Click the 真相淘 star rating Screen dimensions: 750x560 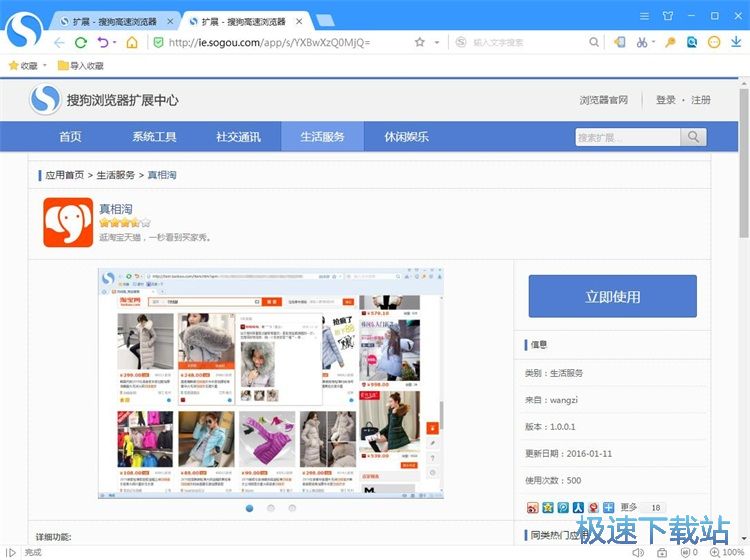(x=125, y=222)
